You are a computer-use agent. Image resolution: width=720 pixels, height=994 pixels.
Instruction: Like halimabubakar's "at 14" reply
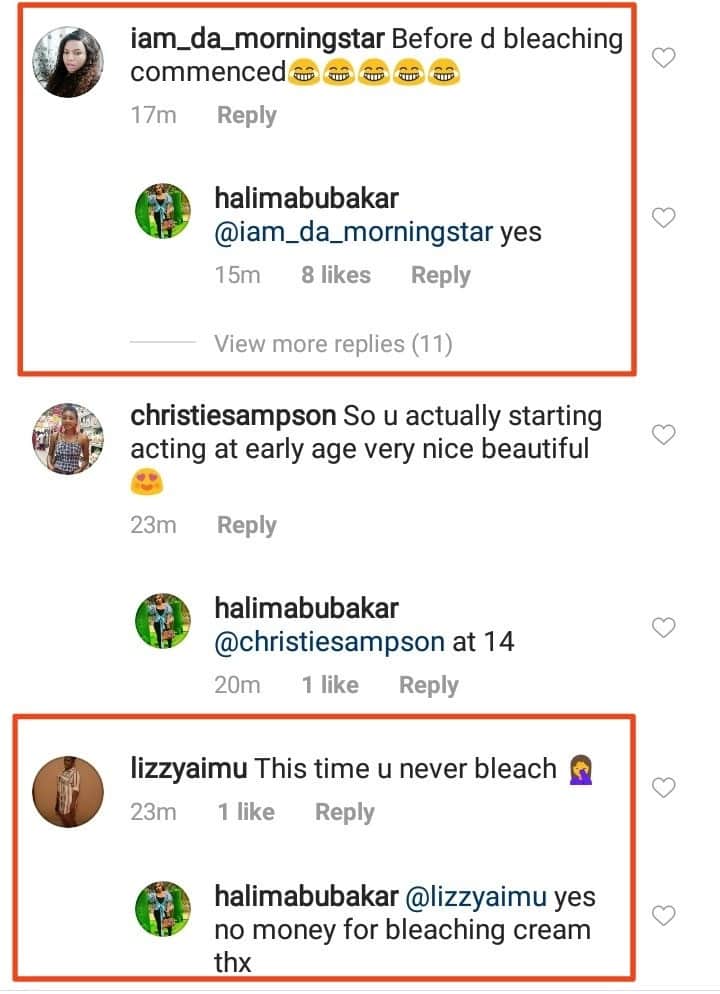coord(664,627)
